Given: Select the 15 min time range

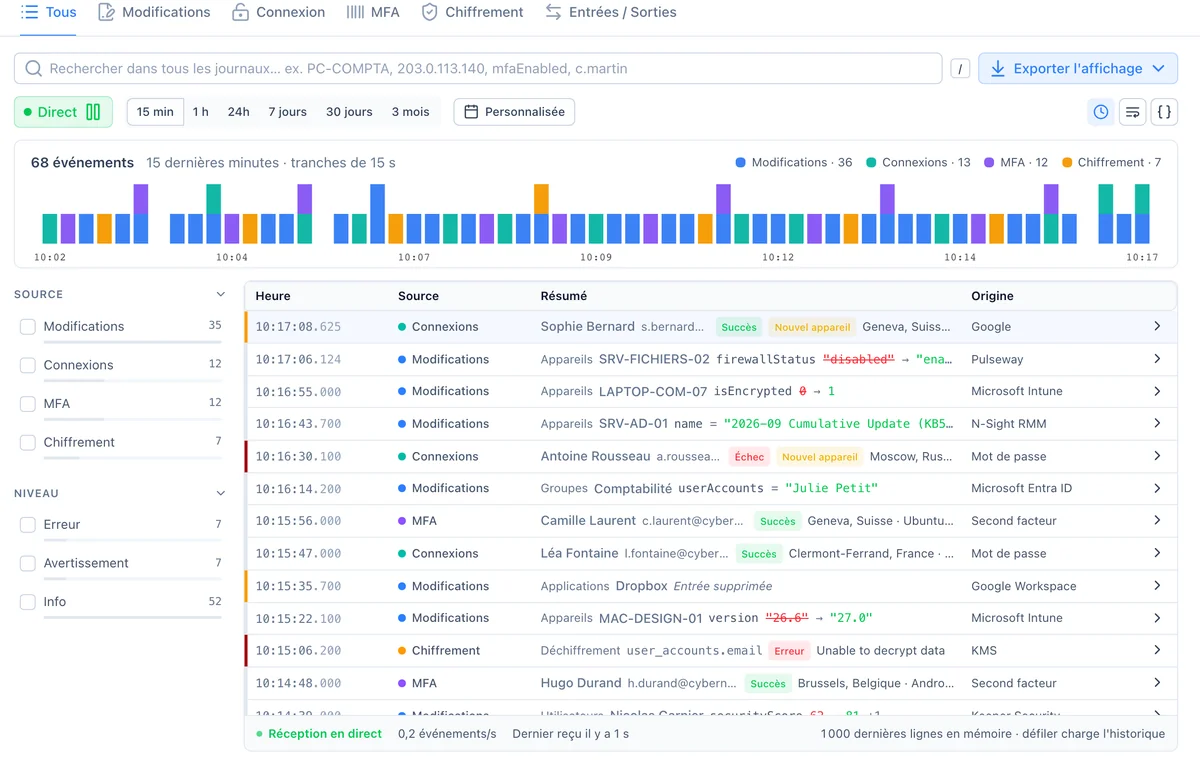Looking at the screenshot, I should [155, 112].
